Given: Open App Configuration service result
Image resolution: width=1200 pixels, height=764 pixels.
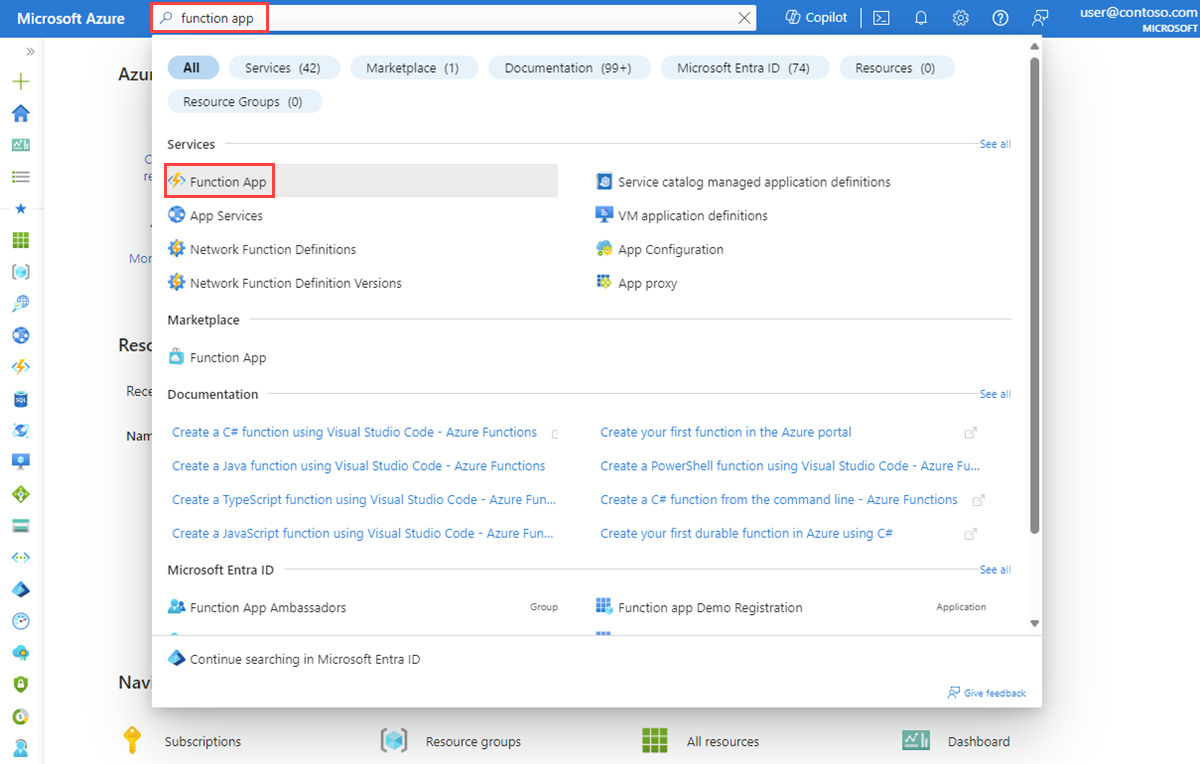Looking at the screenshot, I should [x=670, y=250].
